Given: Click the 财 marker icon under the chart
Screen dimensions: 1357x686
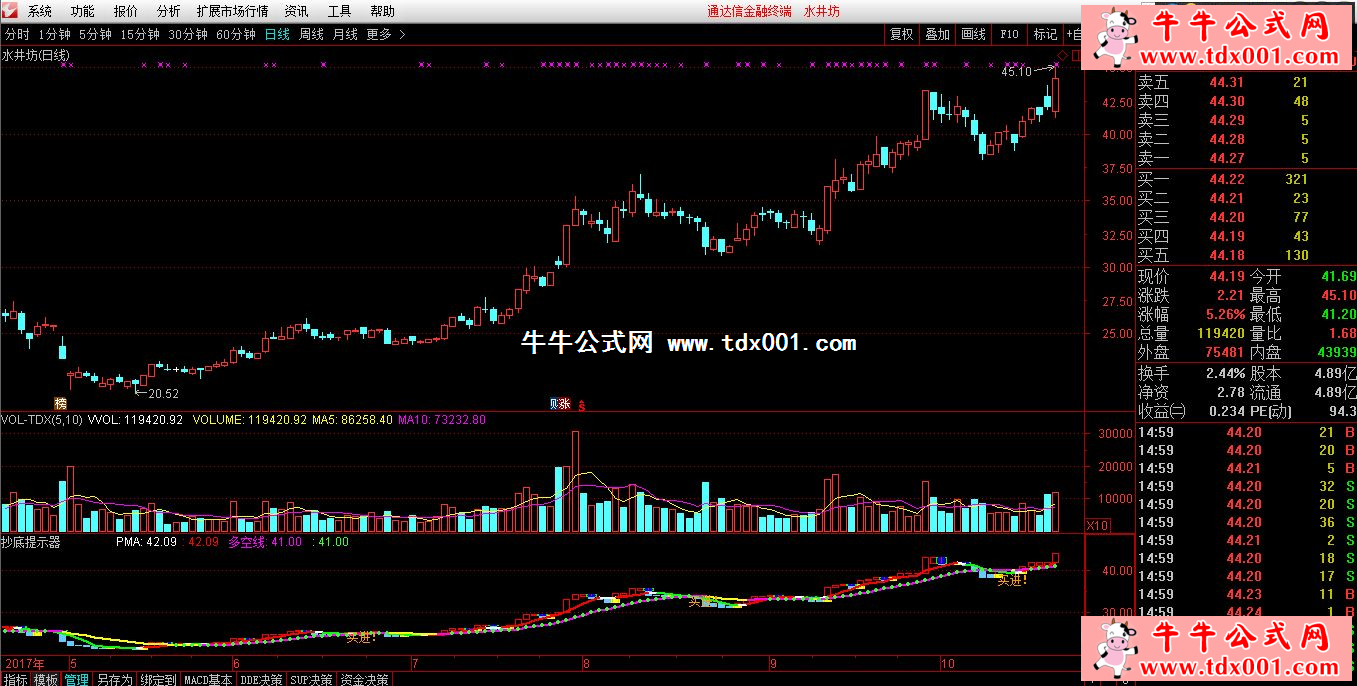Looking at the screenshot, I should (555, 403).
